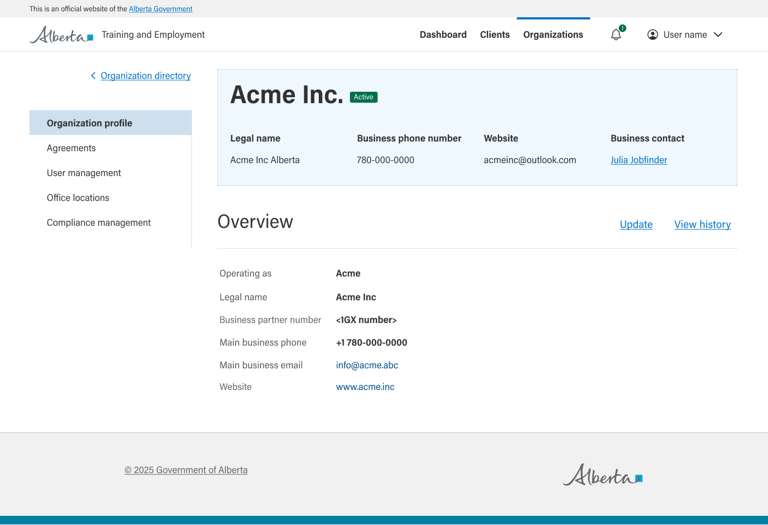Select the Organizations nav item
Viewport: 768px width, 525px height.
point(553,35)
